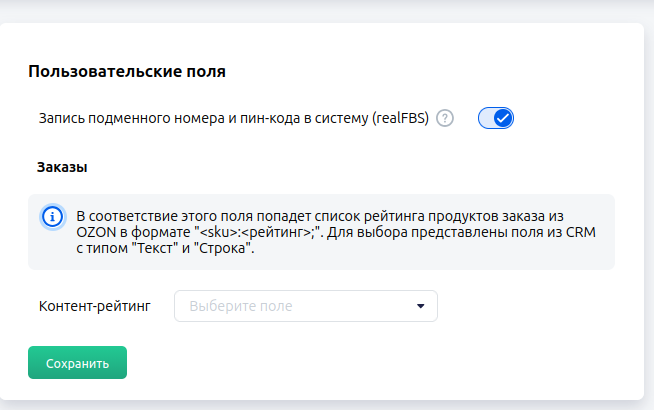
Task: Click the blue track of the switch
Action: pyautogui.click(x=486, y=118)
